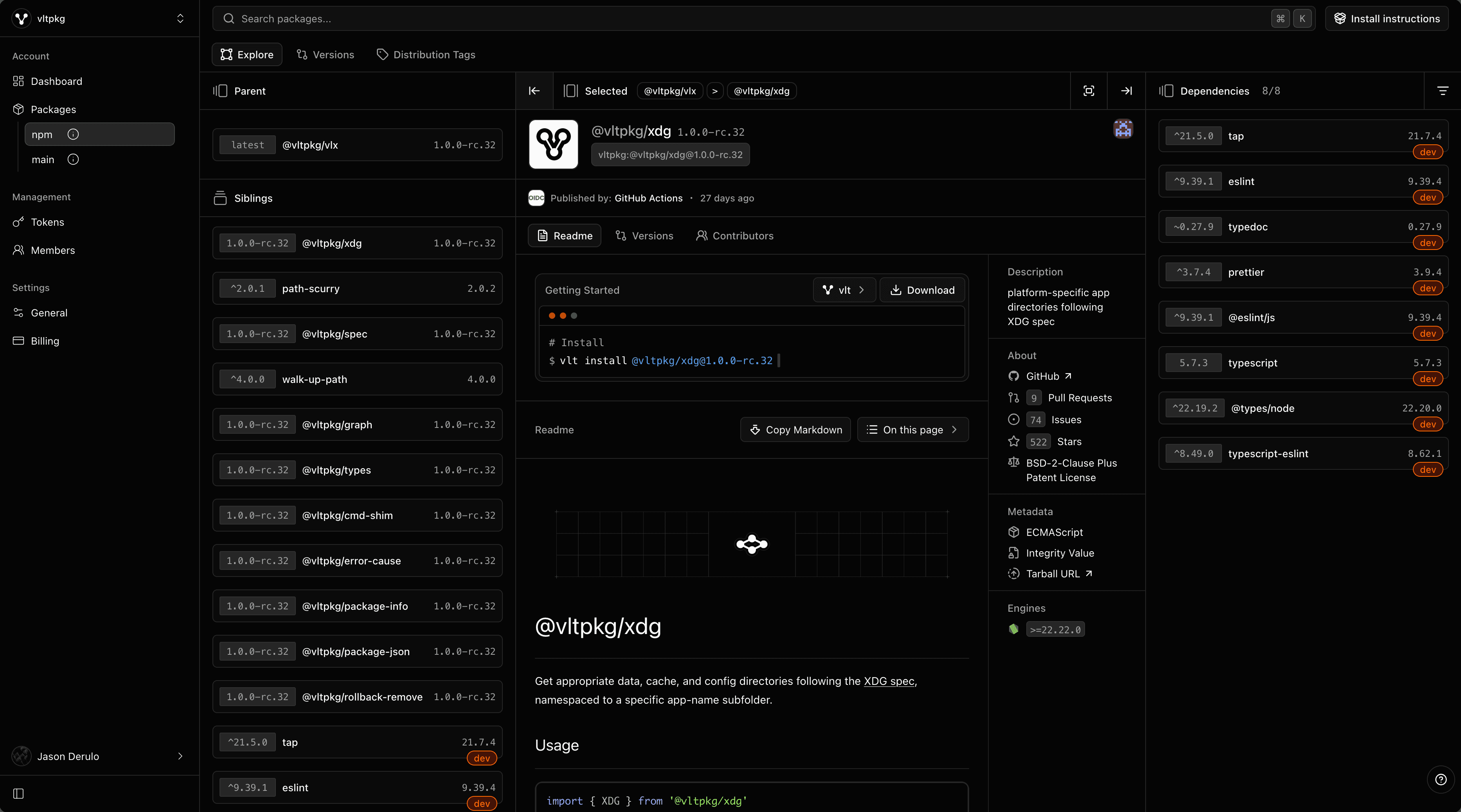This screenshot has width=1461, height=812.
Task: Open the dependencies filter icon
Action: click(x=1443, y=91)
